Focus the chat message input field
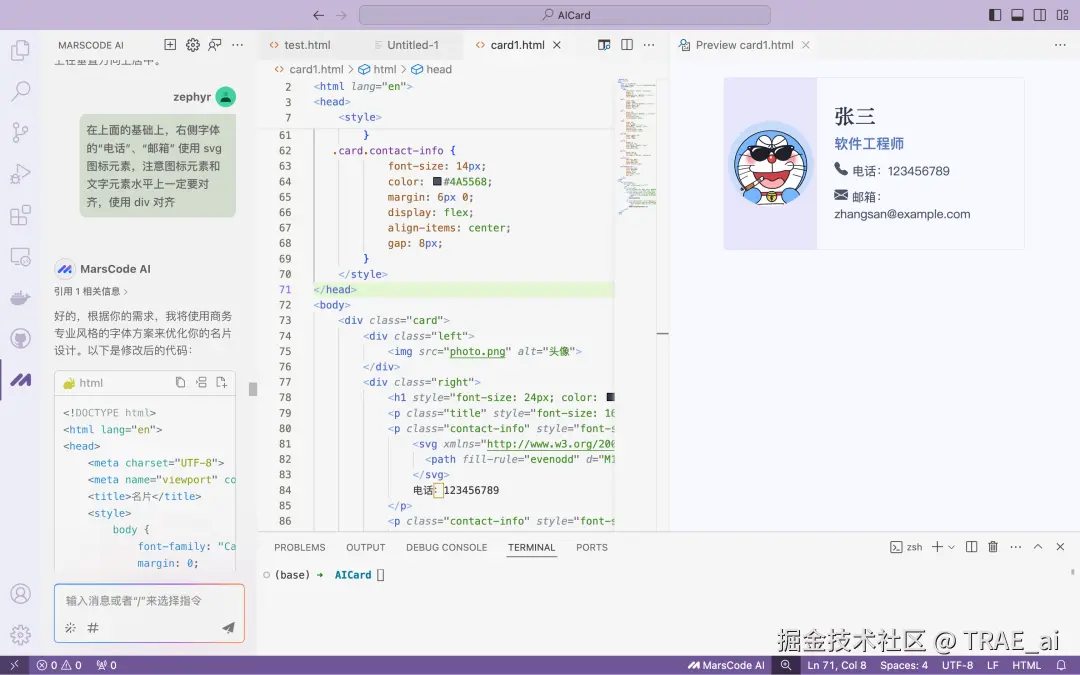Viewport: 1080px width, 675px height. coord(149,601)
